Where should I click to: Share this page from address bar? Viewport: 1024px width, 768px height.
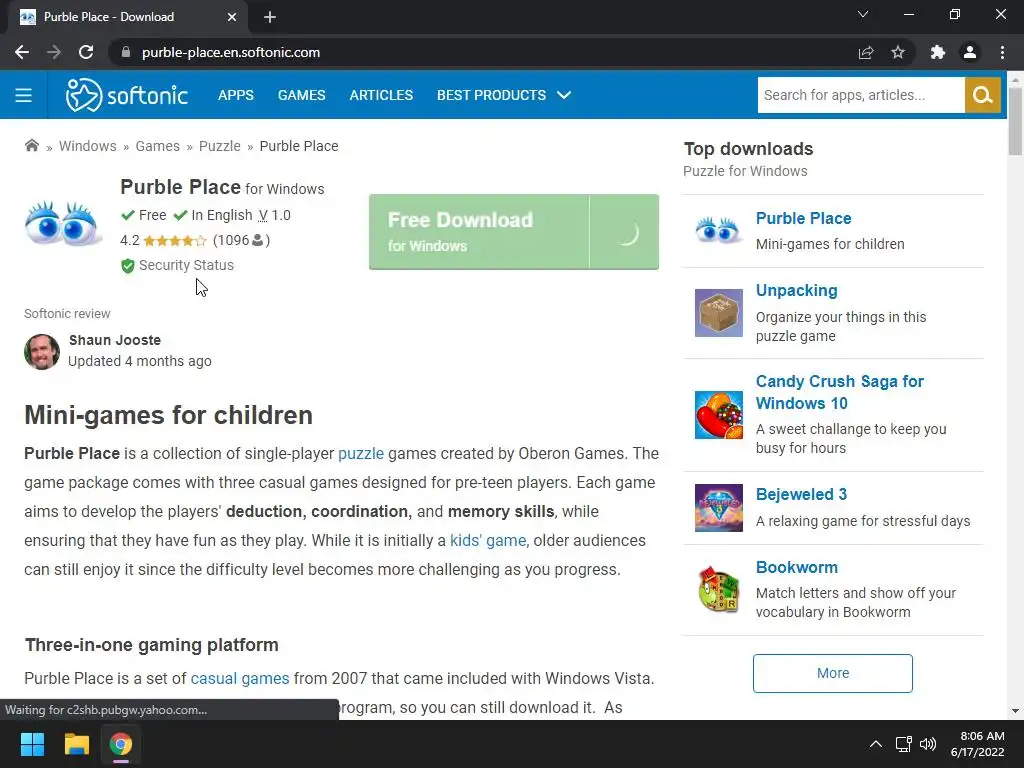[866, 52]
